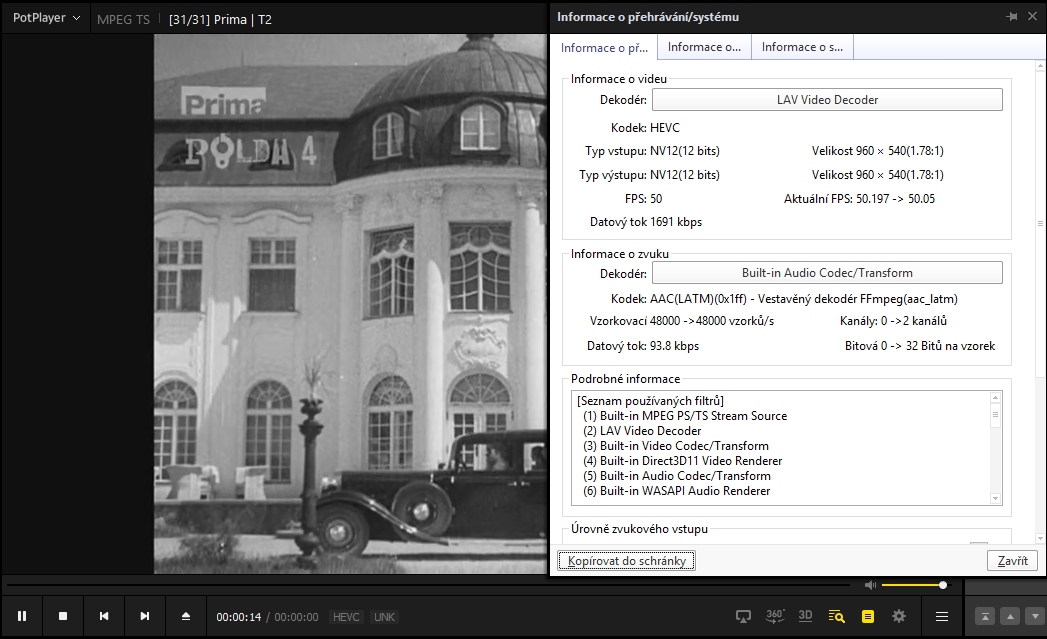Mute audio with the speaker icon
Image resolution: width=1047 pixels, height=639 pixels.
pyautogui.click(x=870, y=585)
